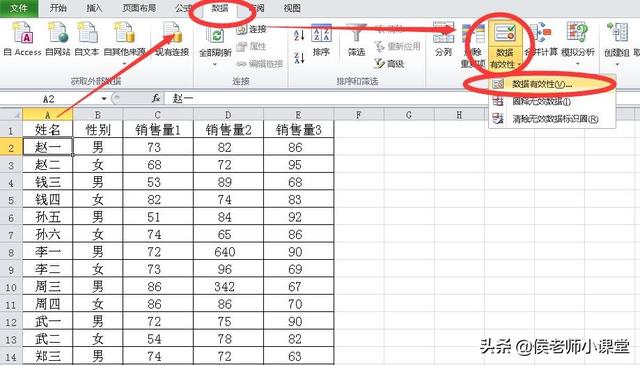
Task: Click header cell 销售量1
Action: pos(158,130)
